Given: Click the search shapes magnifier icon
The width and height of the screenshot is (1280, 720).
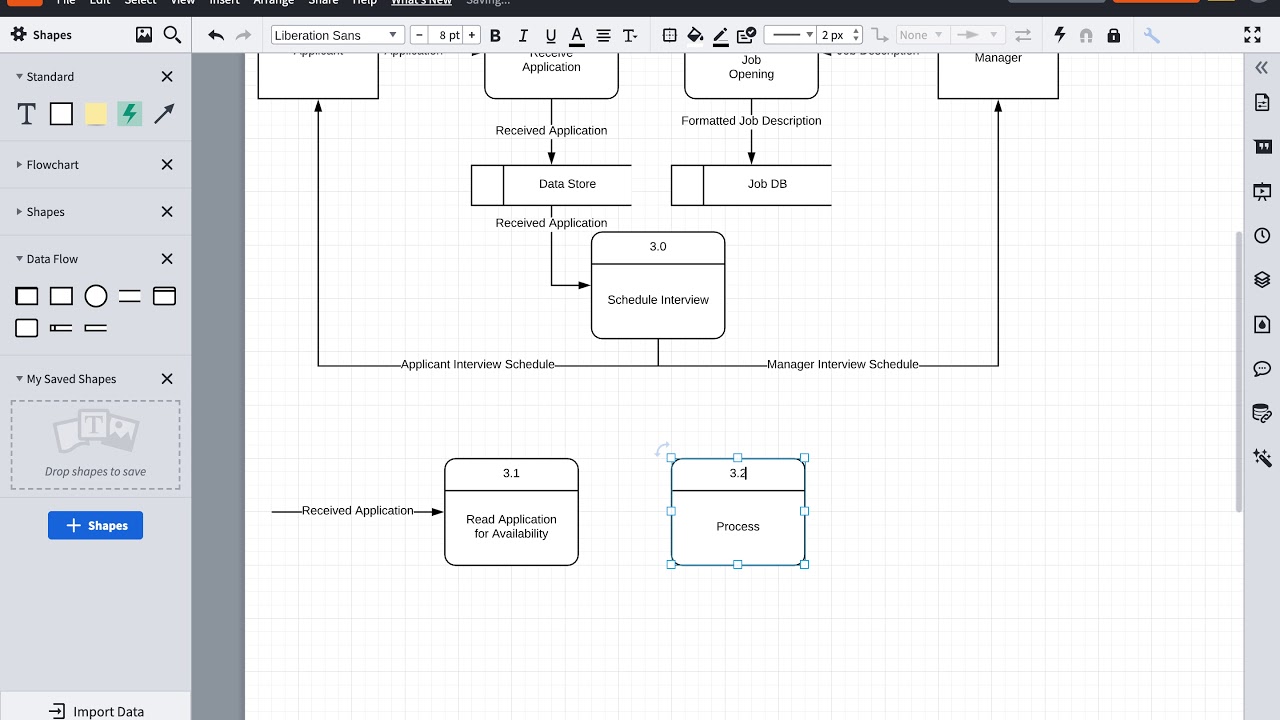Looking at the screenshot, I should [x=172, y=35].
